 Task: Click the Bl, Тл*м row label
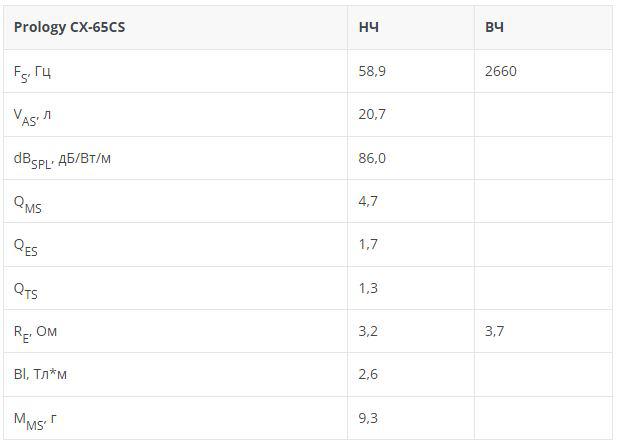click(41, 374)
